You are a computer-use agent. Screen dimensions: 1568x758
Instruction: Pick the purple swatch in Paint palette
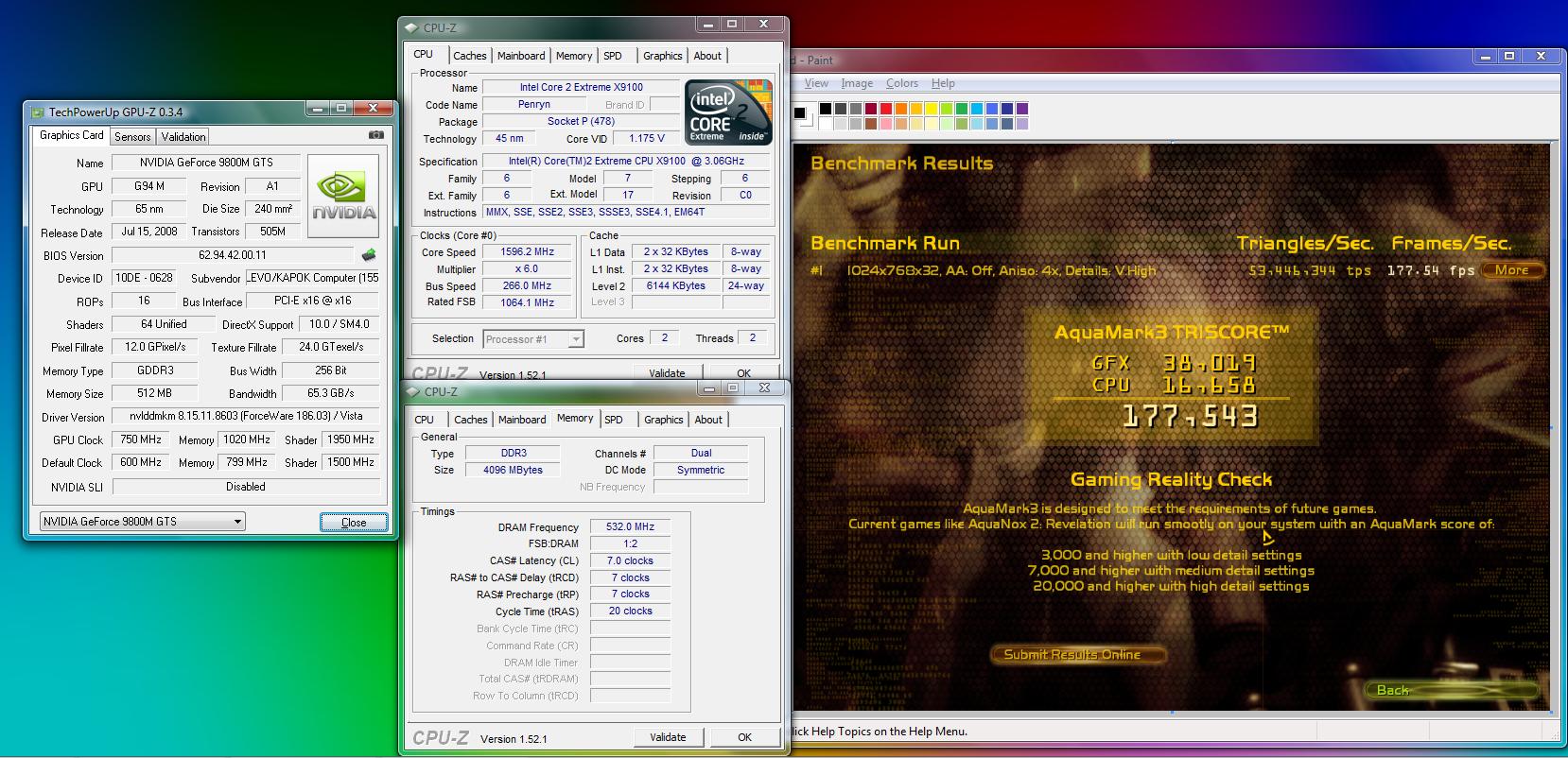pyautogui.click(x=1022, y=109)
